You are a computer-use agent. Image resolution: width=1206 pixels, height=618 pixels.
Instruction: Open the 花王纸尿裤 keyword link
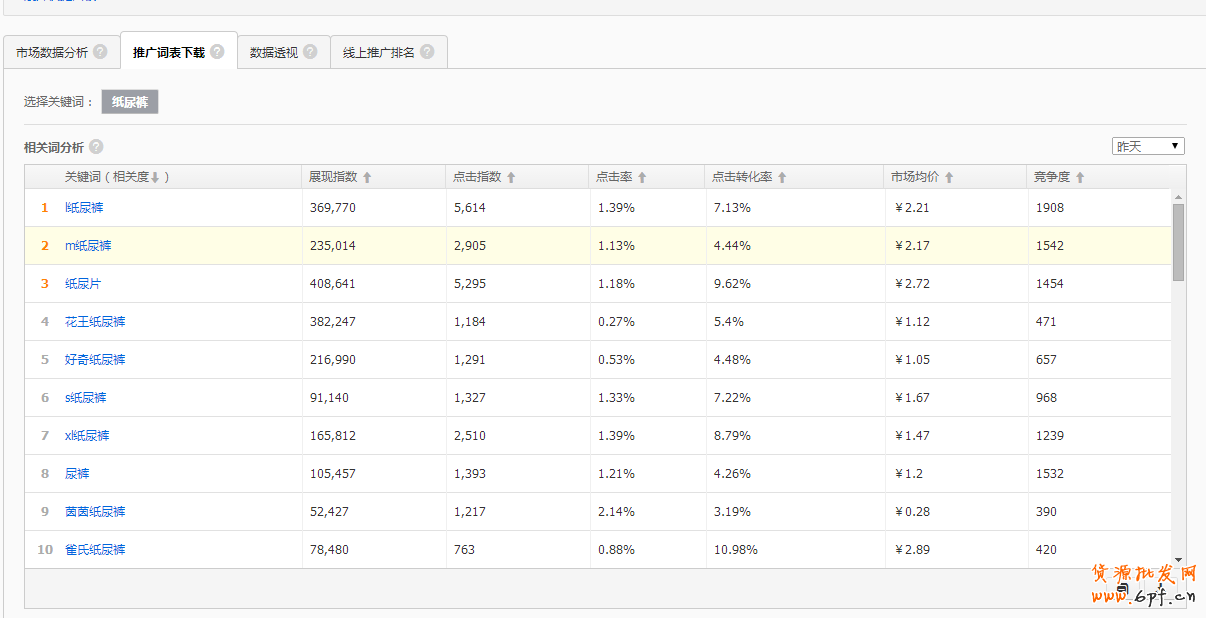coord(95,322)
